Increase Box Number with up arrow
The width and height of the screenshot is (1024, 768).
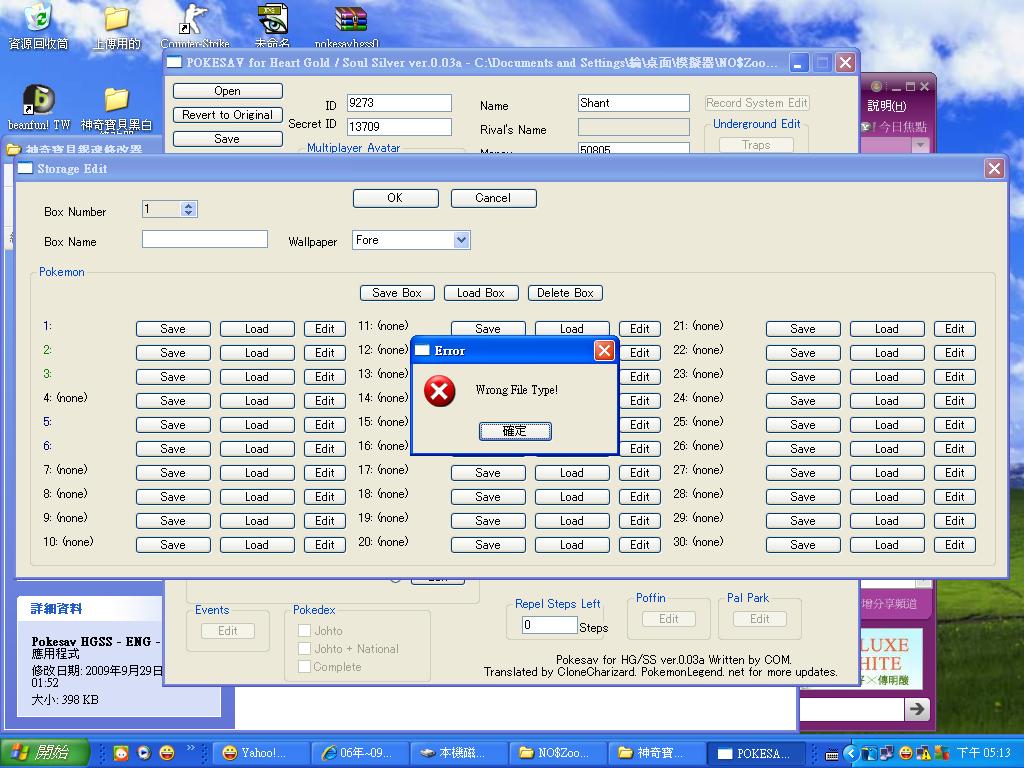(189, 205)
